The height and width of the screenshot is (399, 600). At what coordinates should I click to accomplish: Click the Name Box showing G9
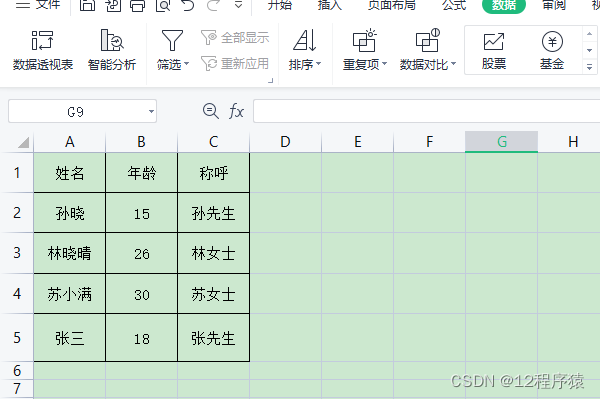click(x=75, y=111)
